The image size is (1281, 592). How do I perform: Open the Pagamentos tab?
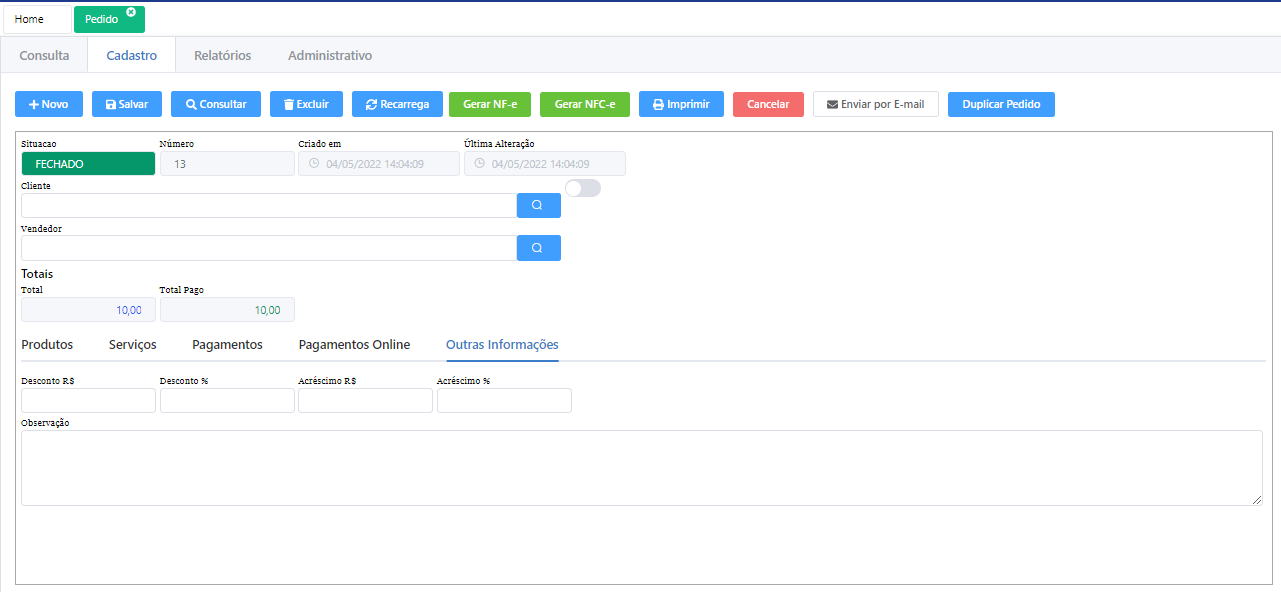(227, 345)
